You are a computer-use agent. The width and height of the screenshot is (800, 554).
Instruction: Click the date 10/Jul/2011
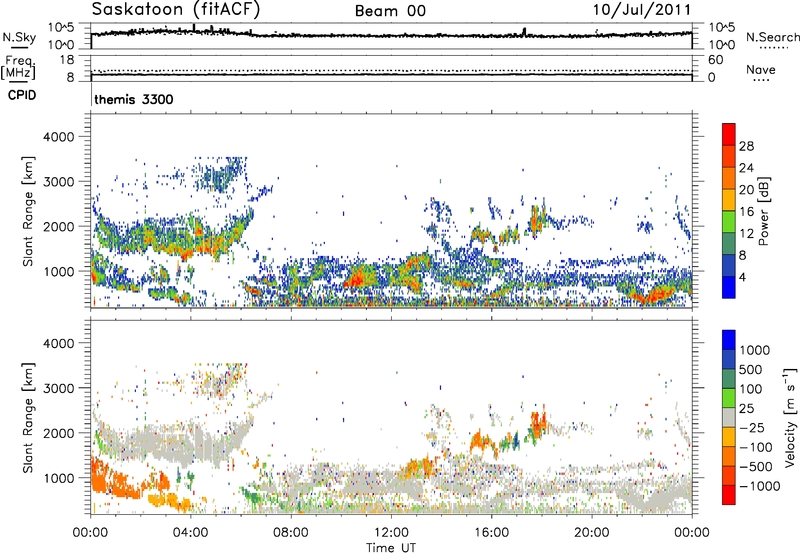642,10
